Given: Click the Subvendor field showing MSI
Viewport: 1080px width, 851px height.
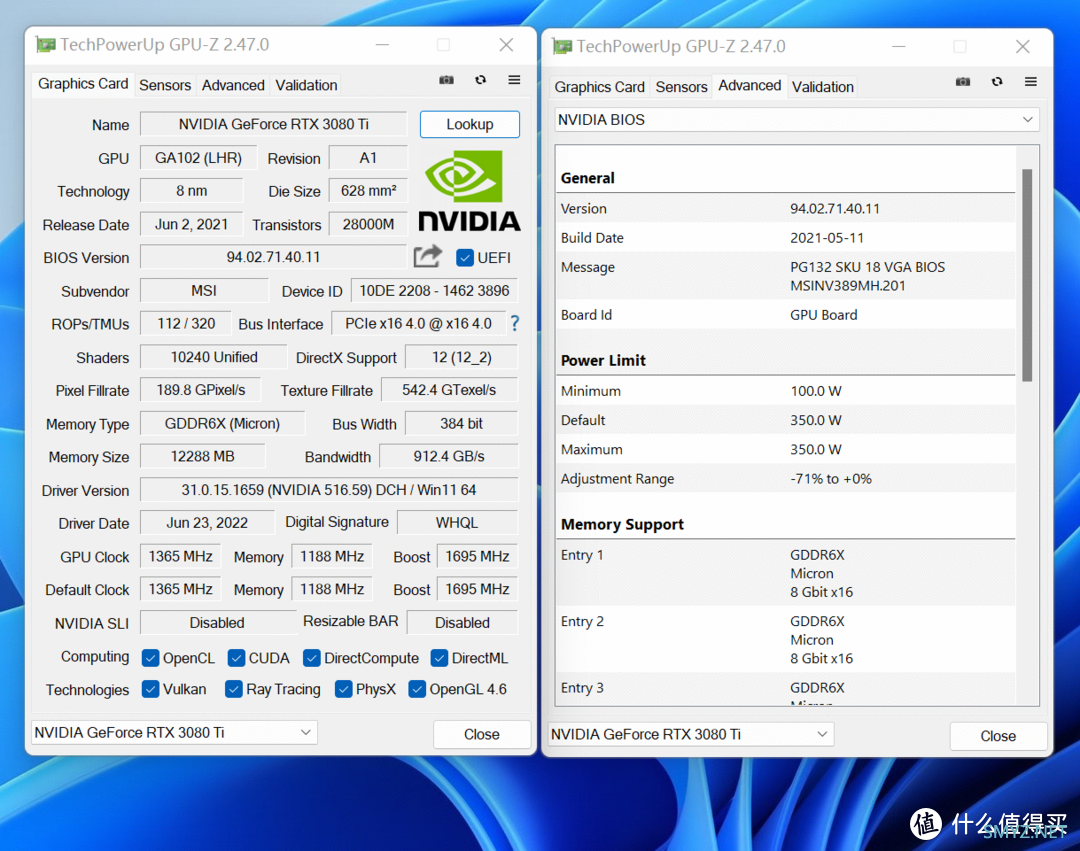Looking at the screenshot, I should point(204,291).
